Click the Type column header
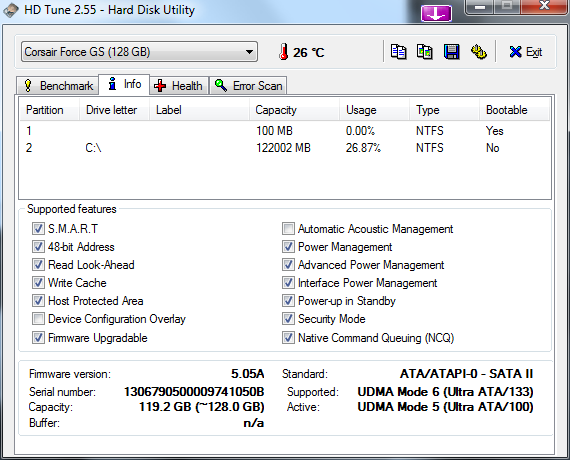 [445, 110]
